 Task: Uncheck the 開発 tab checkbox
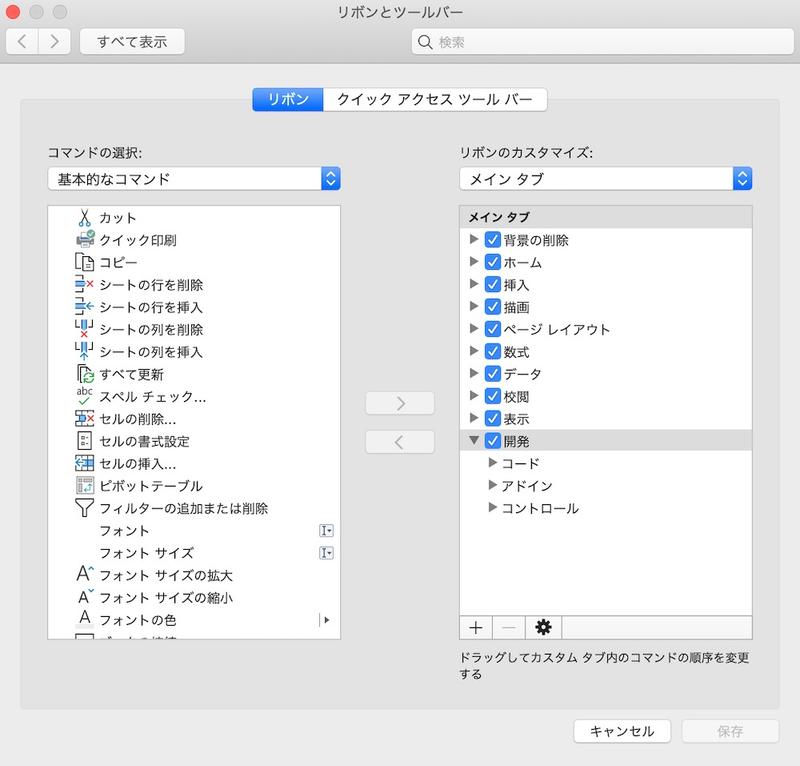492,441
